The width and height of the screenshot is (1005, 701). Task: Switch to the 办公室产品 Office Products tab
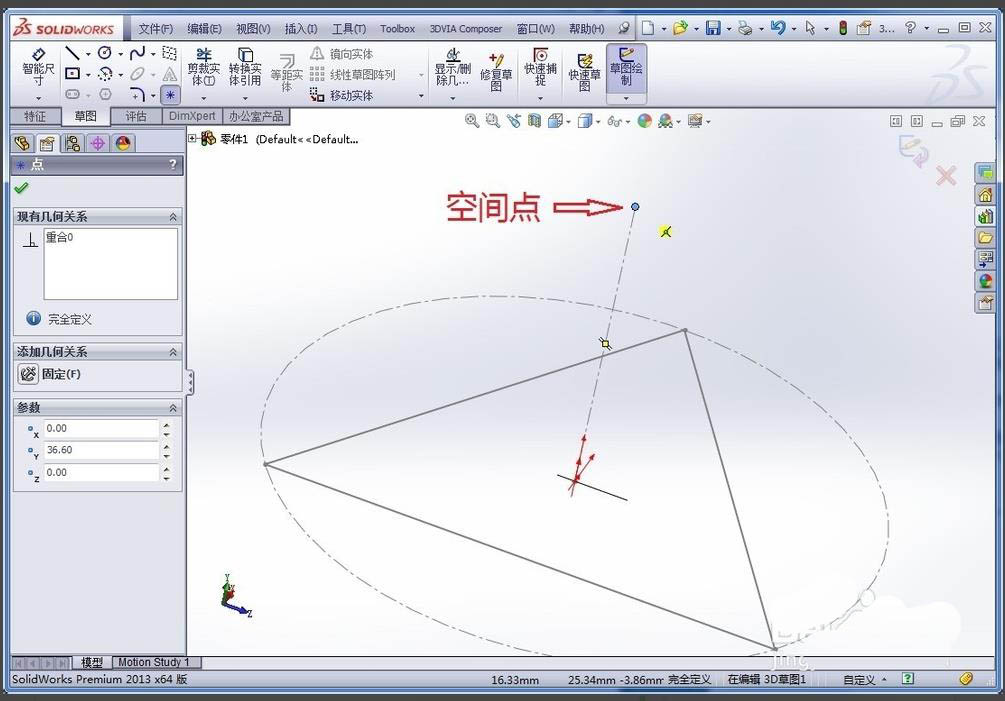256,116
